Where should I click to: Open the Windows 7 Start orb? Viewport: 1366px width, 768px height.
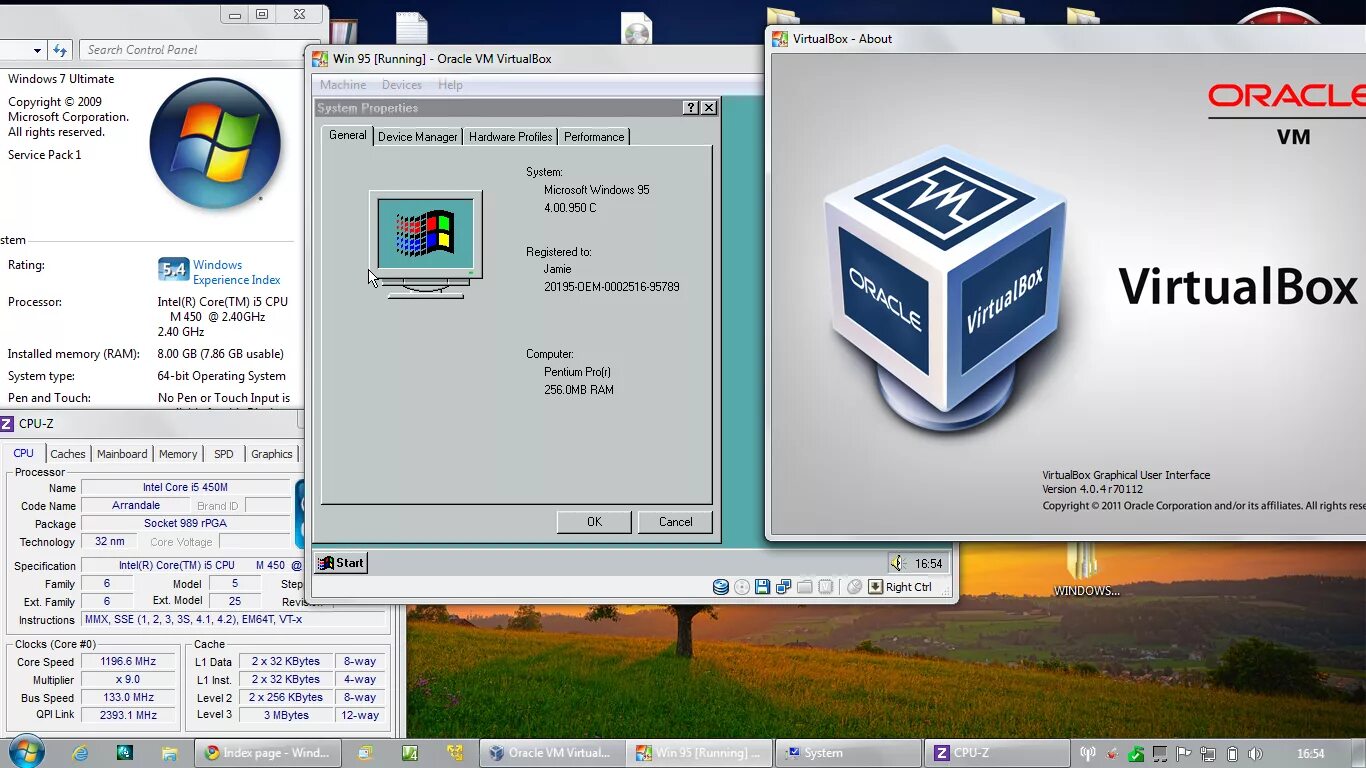click(x=26, y=752)
